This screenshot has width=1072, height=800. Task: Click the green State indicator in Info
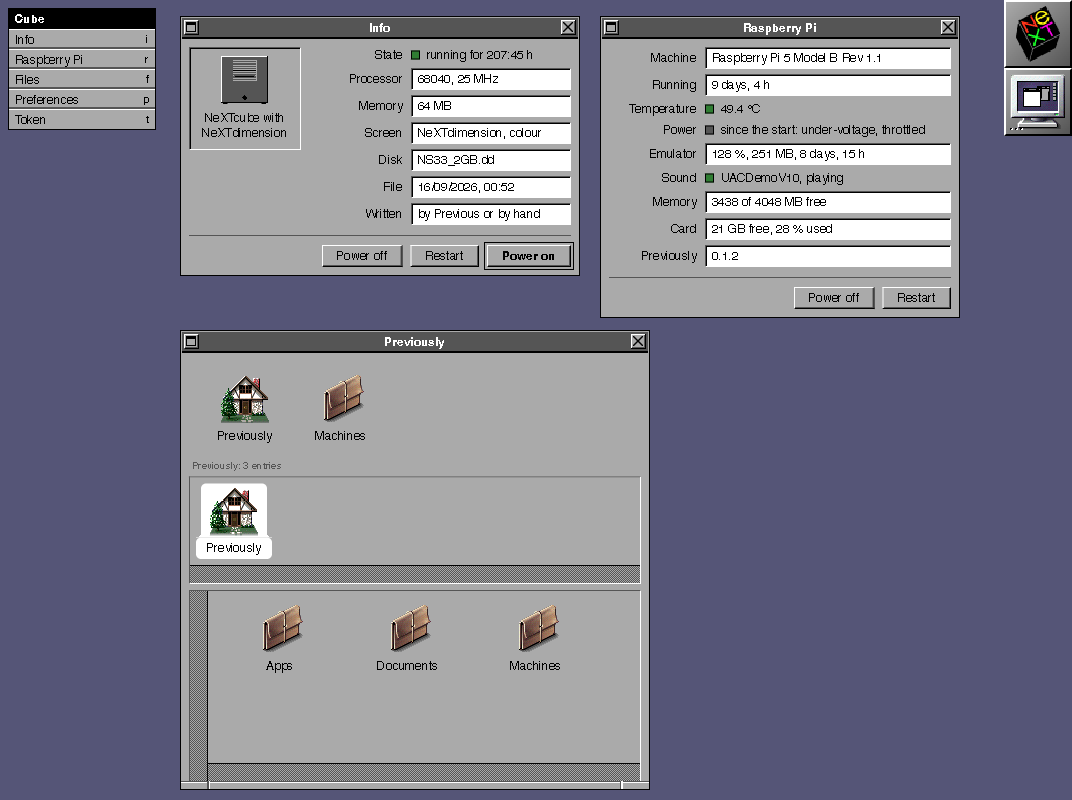[x=415, y=55]
